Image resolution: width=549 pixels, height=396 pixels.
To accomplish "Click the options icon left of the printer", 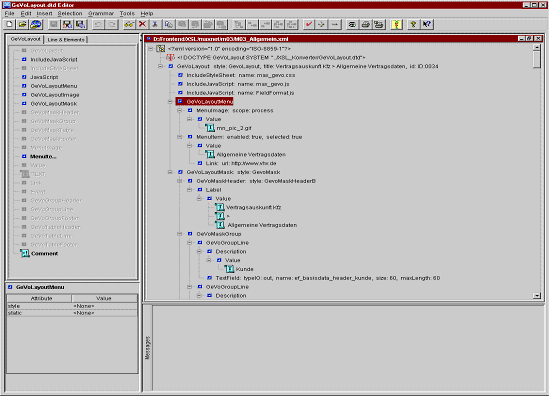I will (x=352, y=24).
